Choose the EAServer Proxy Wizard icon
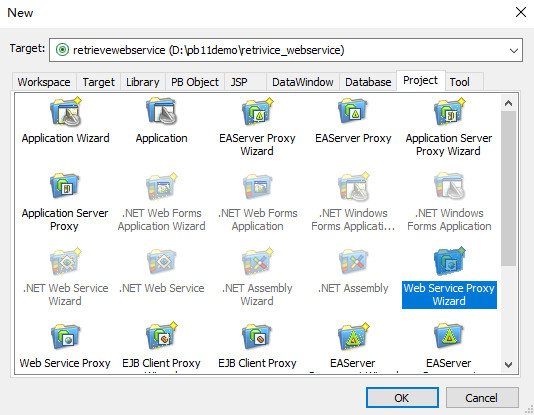Screen dimensions: 534x415 (257, 111)
